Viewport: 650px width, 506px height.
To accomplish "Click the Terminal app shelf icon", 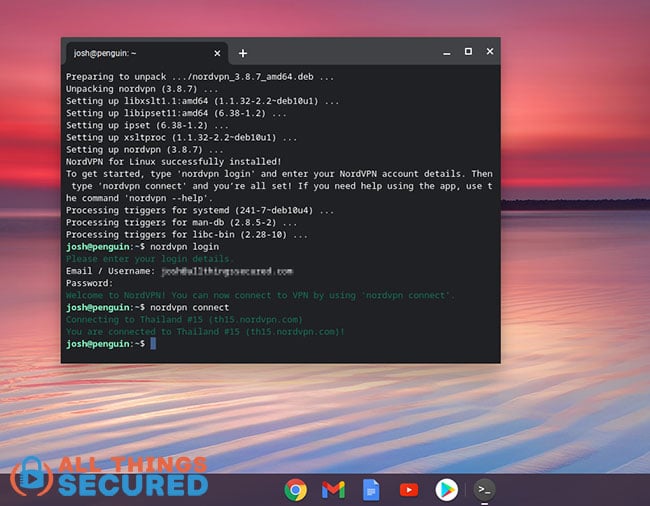I will click(x=484, y=490).
